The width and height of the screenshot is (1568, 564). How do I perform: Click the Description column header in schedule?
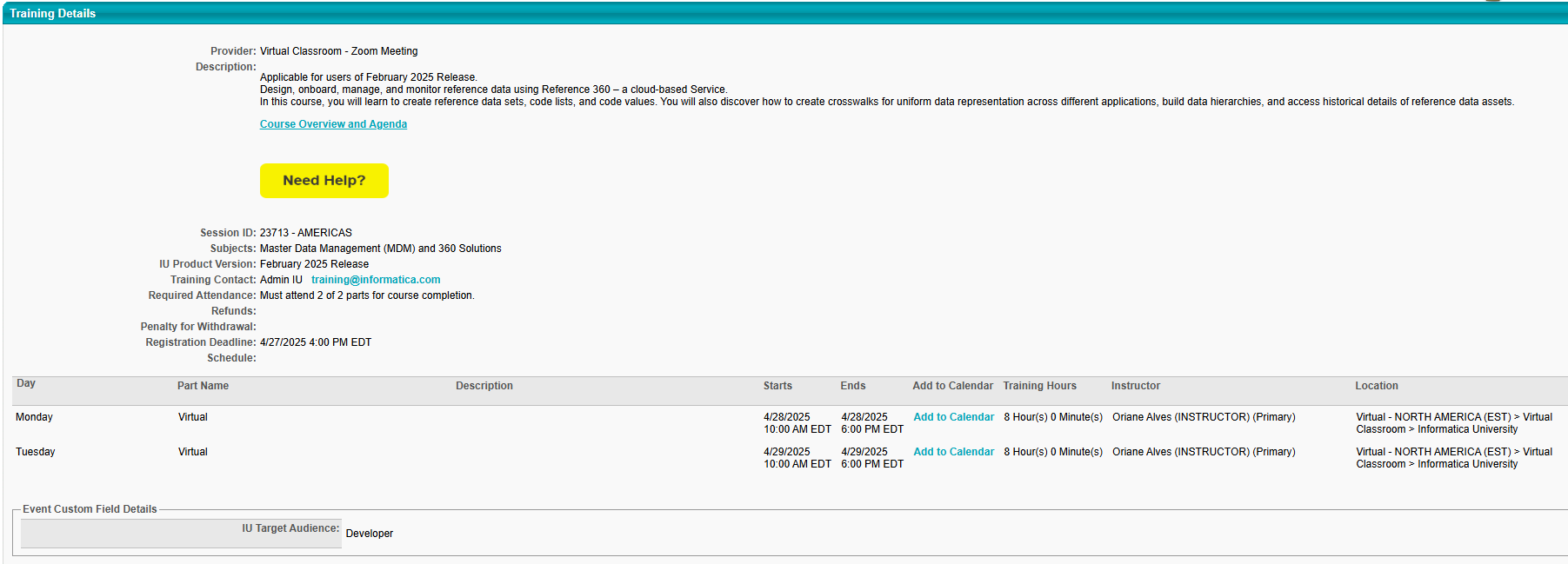pos(484,386)
